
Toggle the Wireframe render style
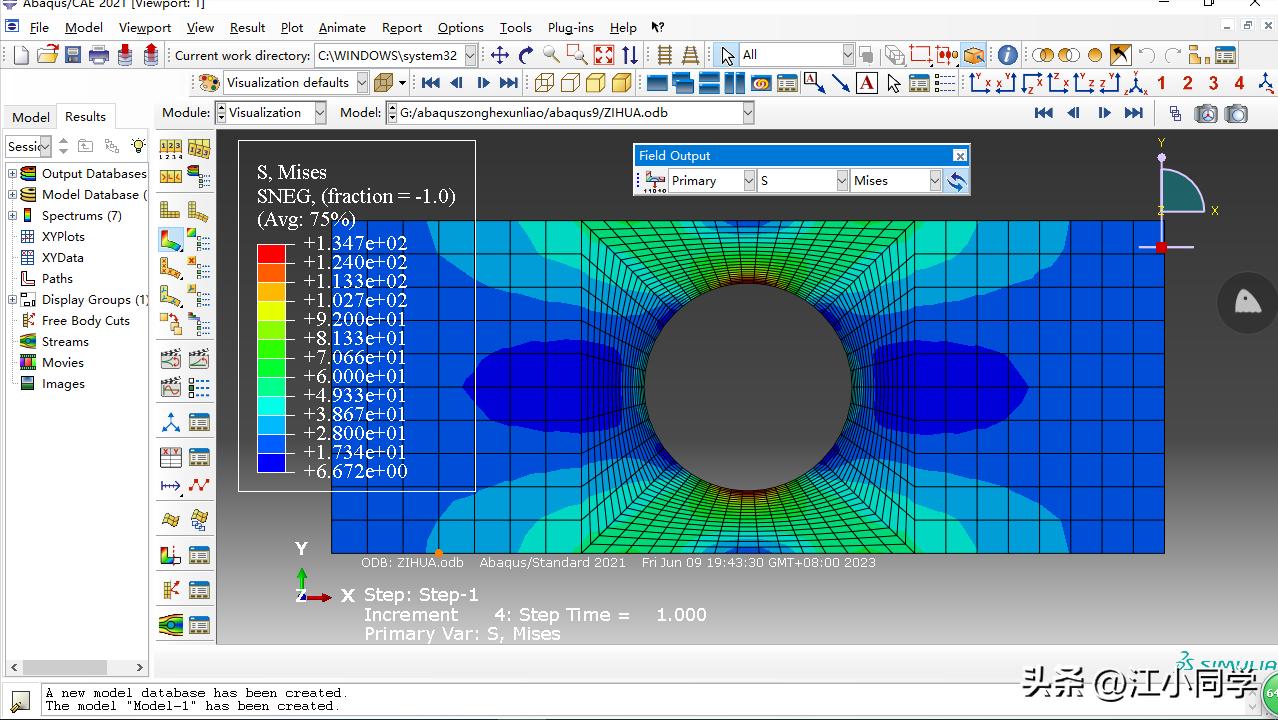click(544, 83)
